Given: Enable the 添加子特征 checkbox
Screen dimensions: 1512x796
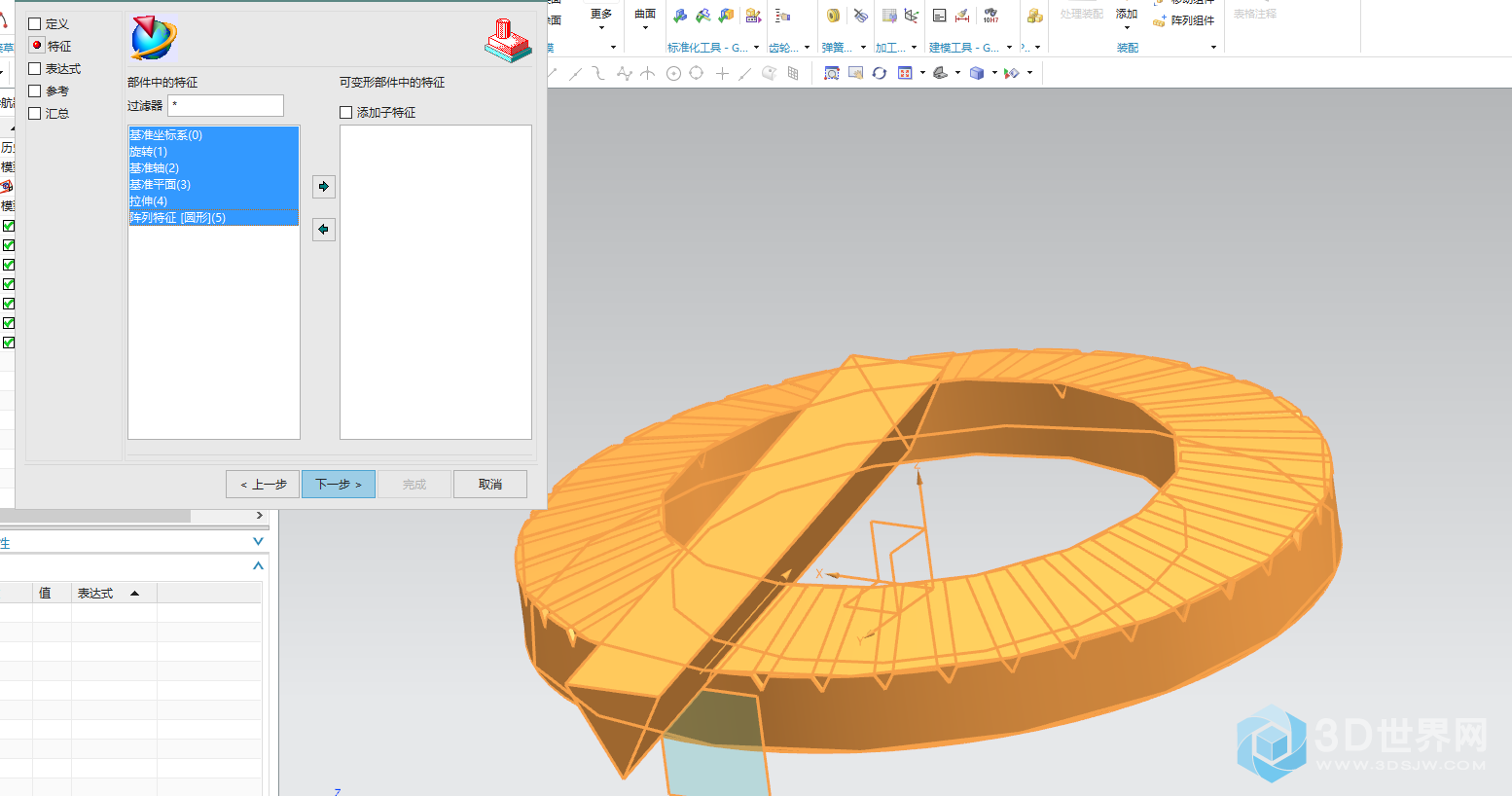Looking at the screenshot, I should (345, 113).
